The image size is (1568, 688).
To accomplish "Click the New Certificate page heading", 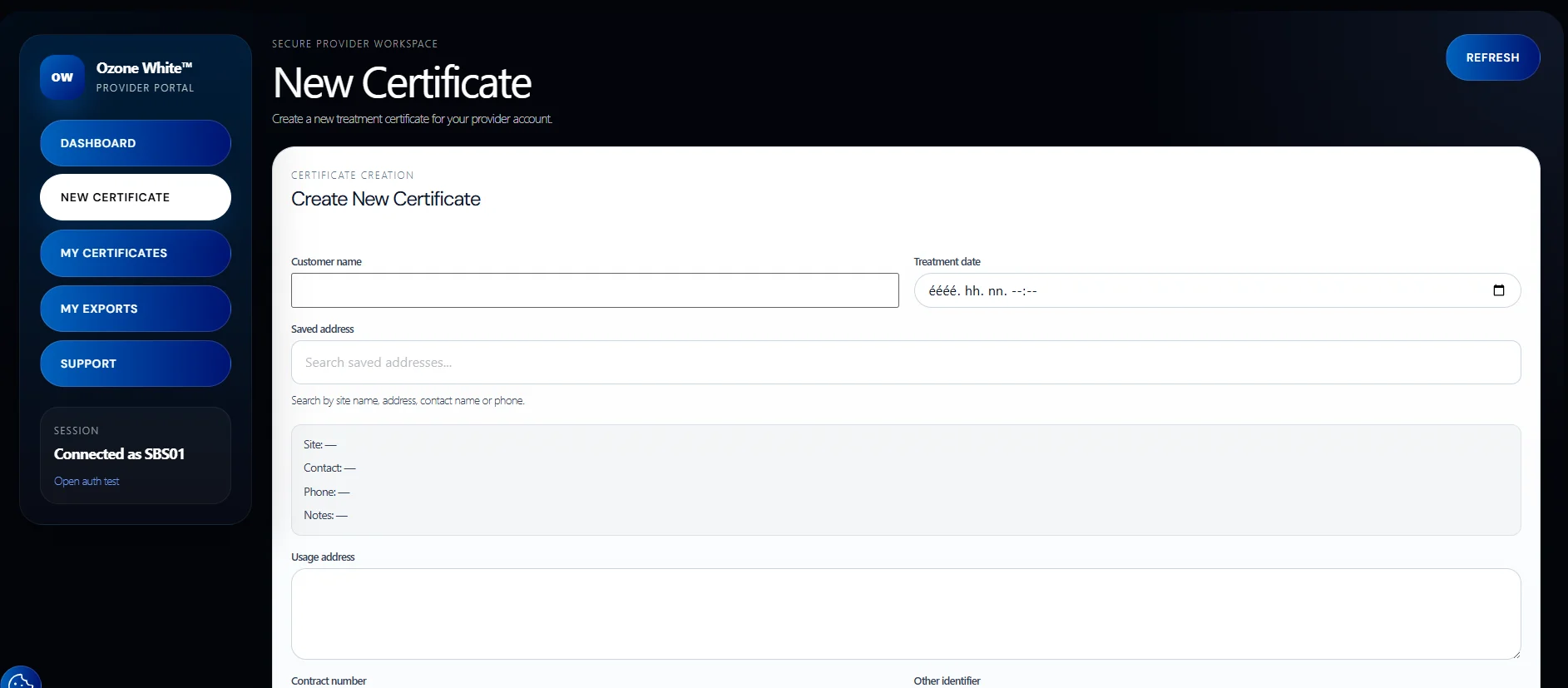I will [402, 82].
